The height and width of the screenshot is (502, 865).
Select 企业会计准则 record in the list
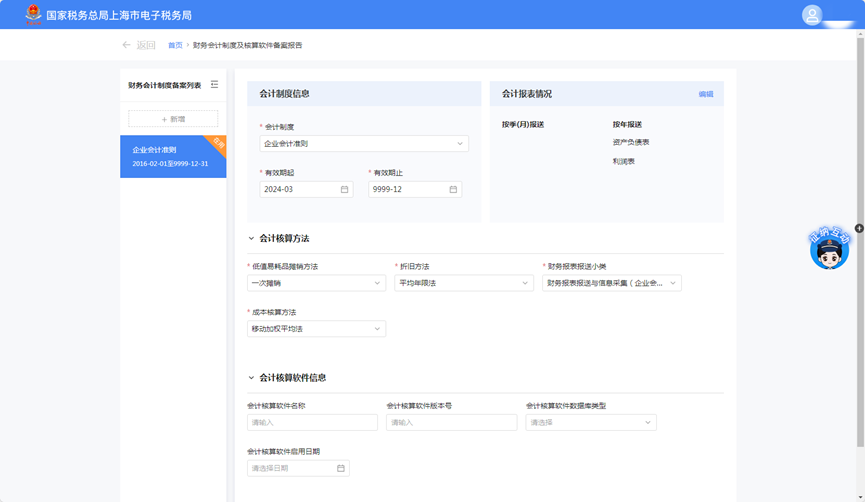pos(173,157)
